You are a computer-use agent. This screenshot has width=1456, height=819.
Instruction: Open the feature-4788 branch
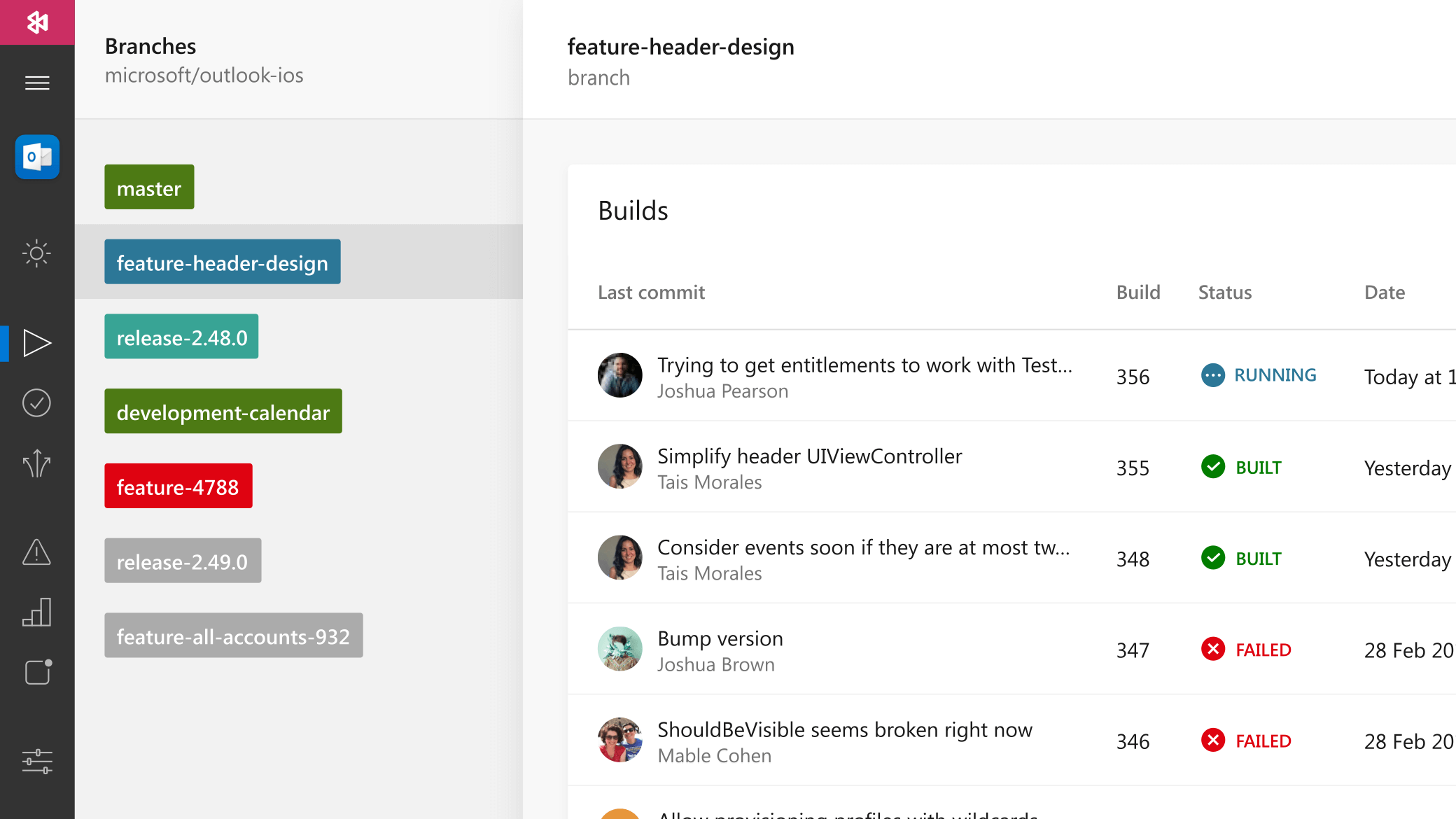click(x=178, y=486)
